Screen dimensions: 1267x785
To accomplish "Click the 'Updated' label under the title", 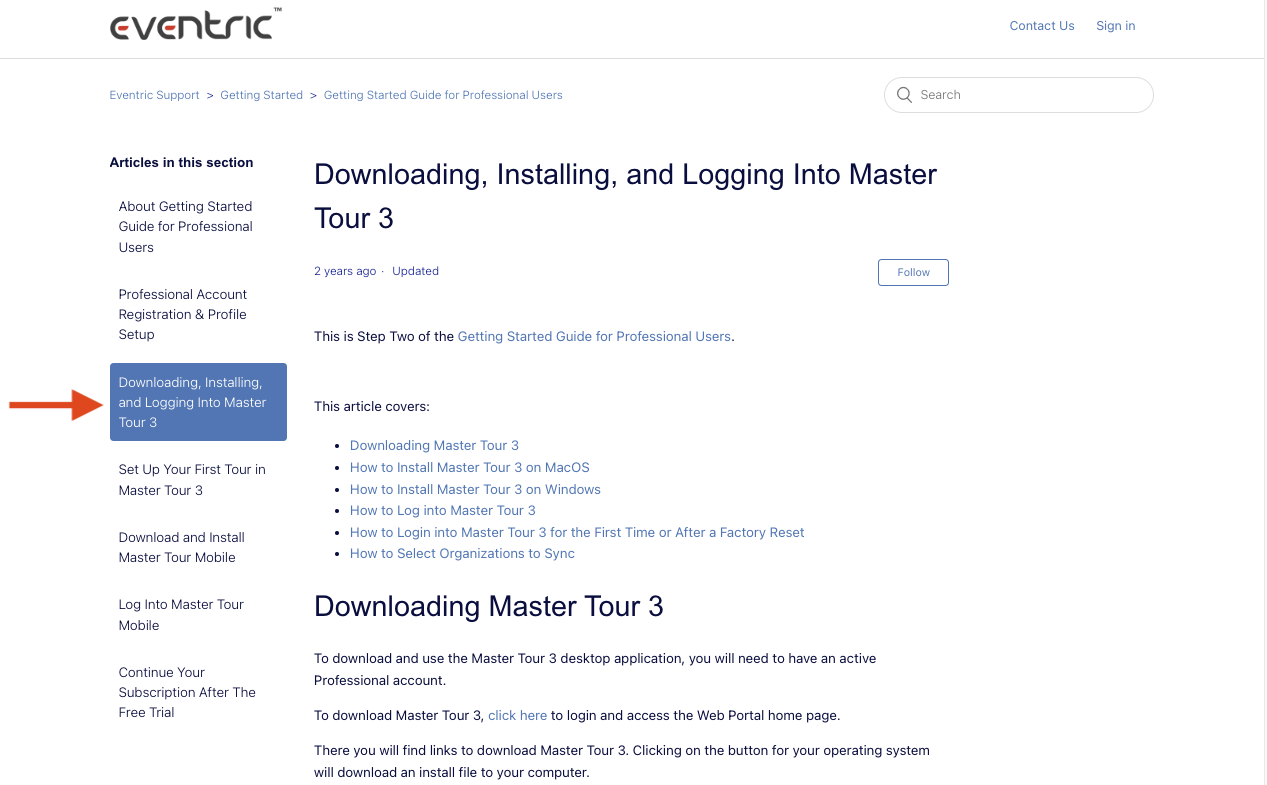I will coord(415,271).
